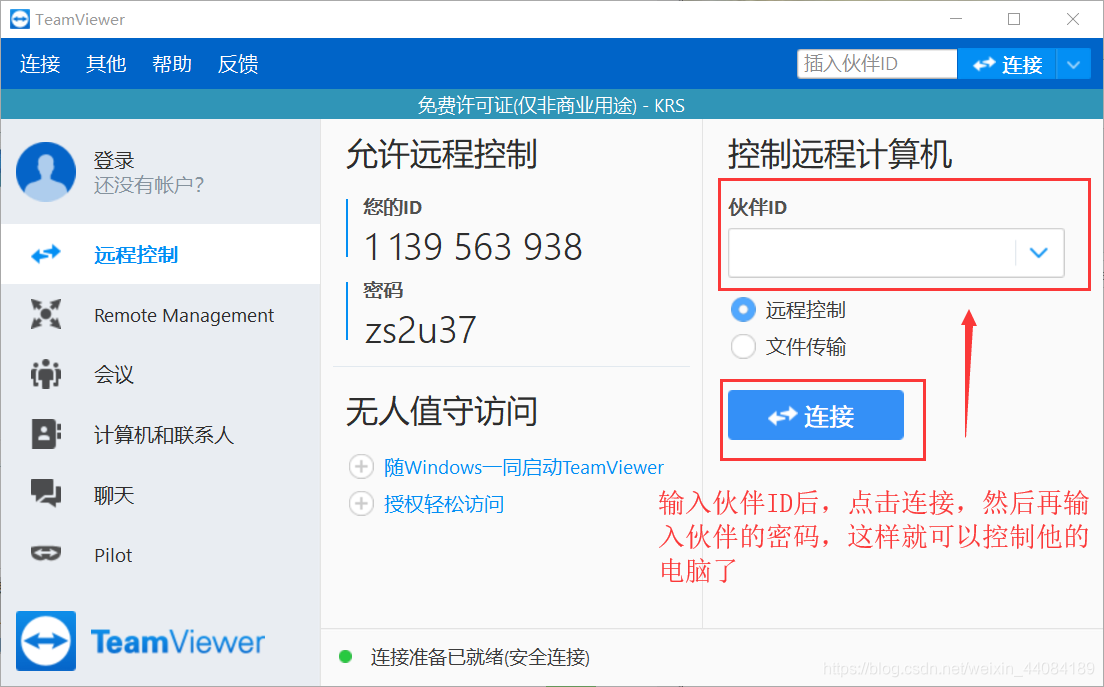Expand the header connect dropdown arrow

coord(1074,65)
